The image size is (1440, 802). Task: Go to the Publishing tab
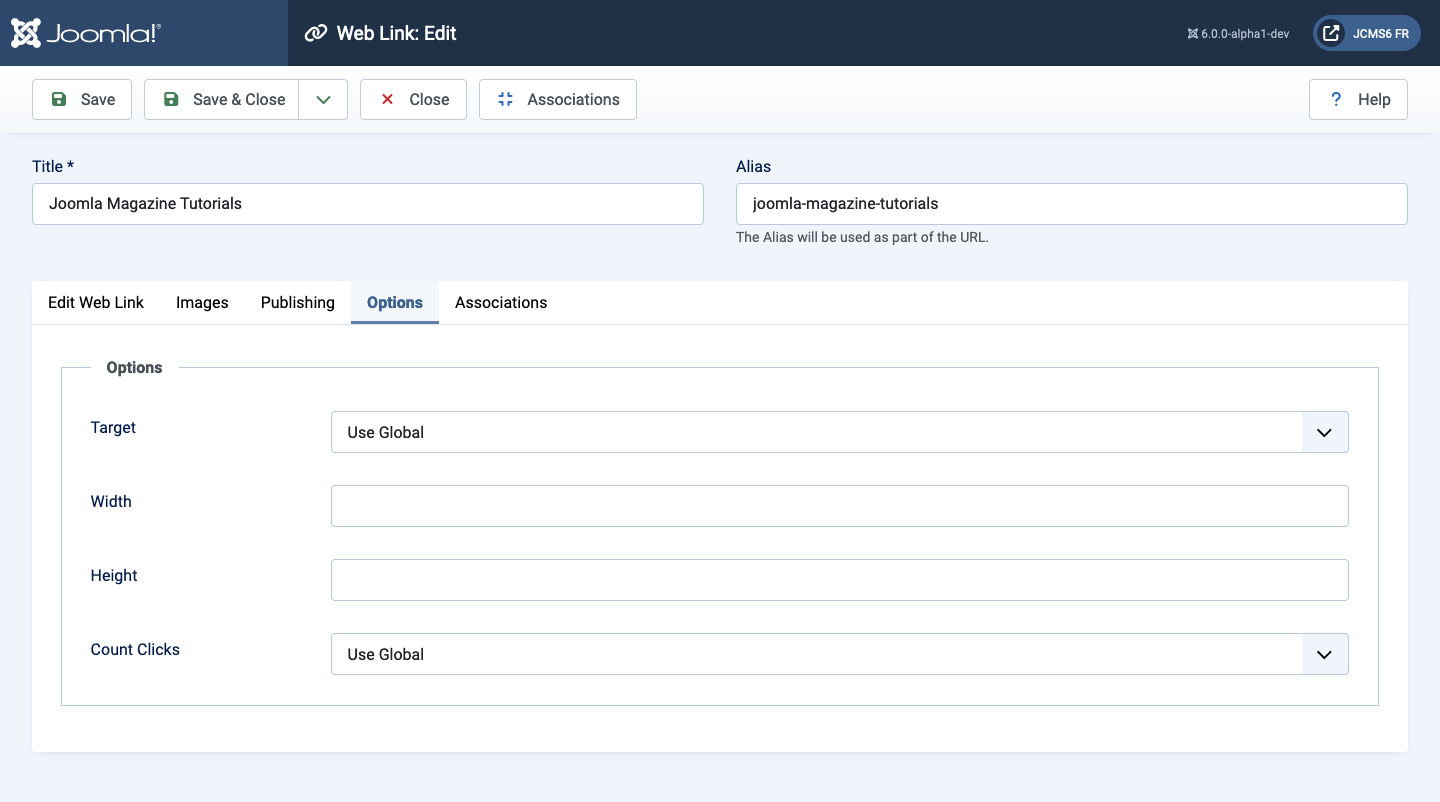(297, 302)
